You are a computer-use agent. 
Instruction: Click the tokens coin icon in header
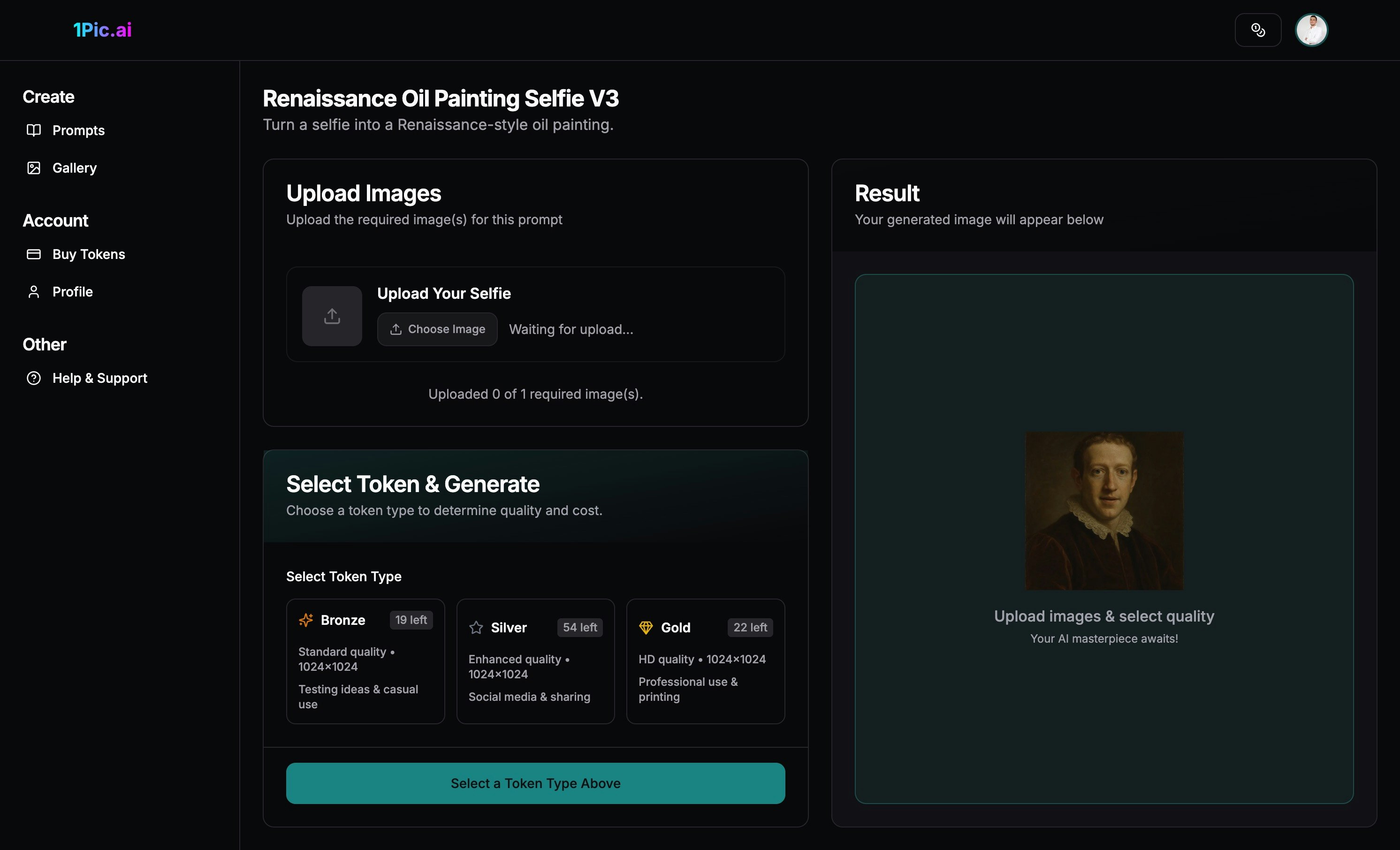[x=1257, y=30]
